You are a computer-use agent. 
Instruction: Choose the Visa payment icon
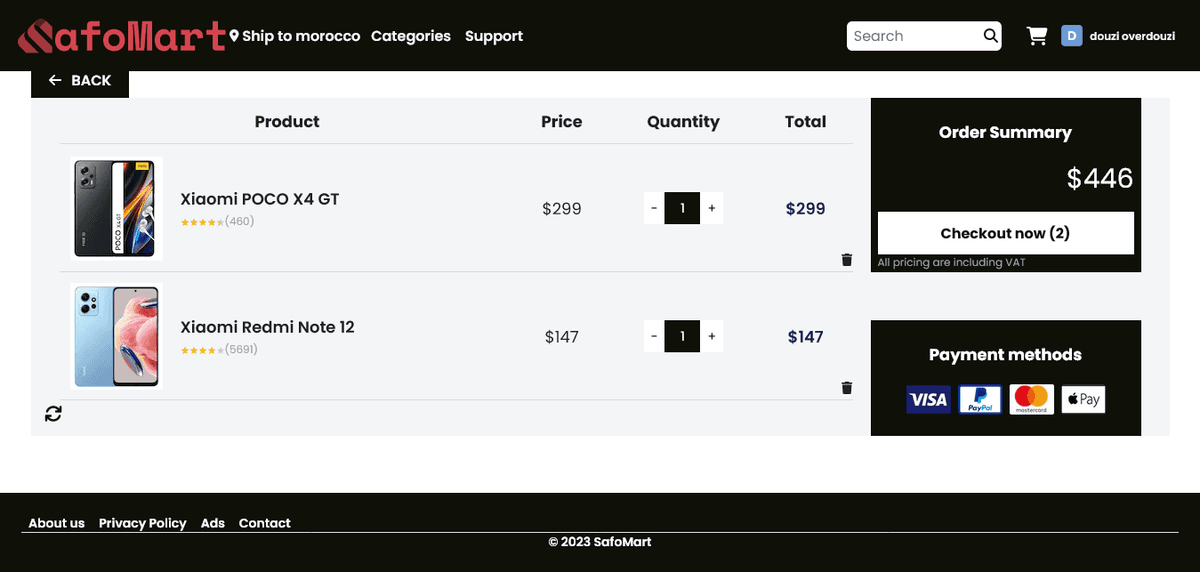pyautogui.click(x=928, y=400)
